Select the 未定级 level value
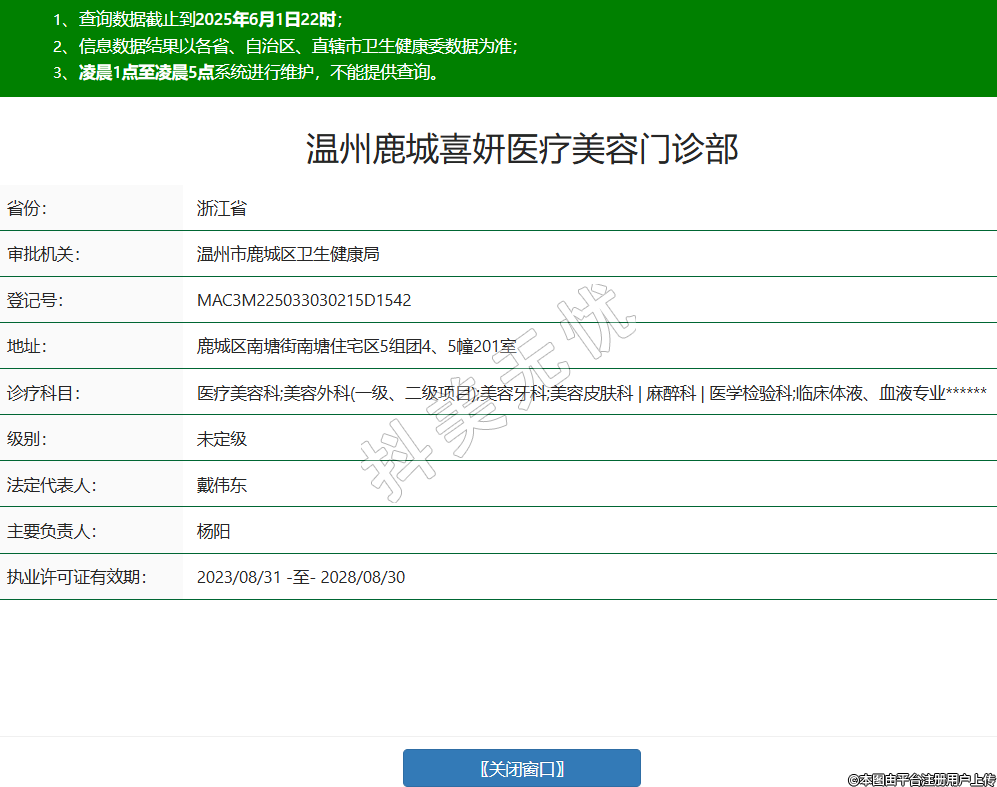Image resolution: width=997 pixels, height=787 pixels. [x=222, y=438]
